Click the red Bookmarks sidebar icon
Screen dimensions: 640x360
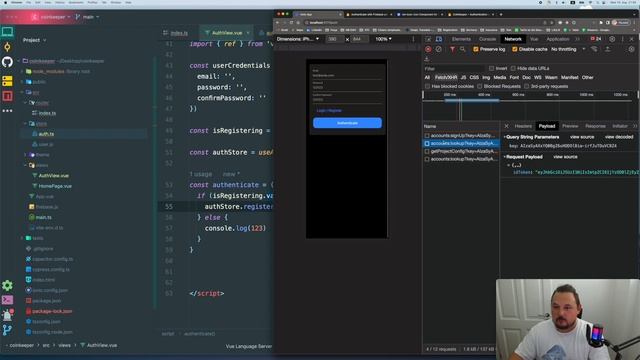tap(7, 96)
